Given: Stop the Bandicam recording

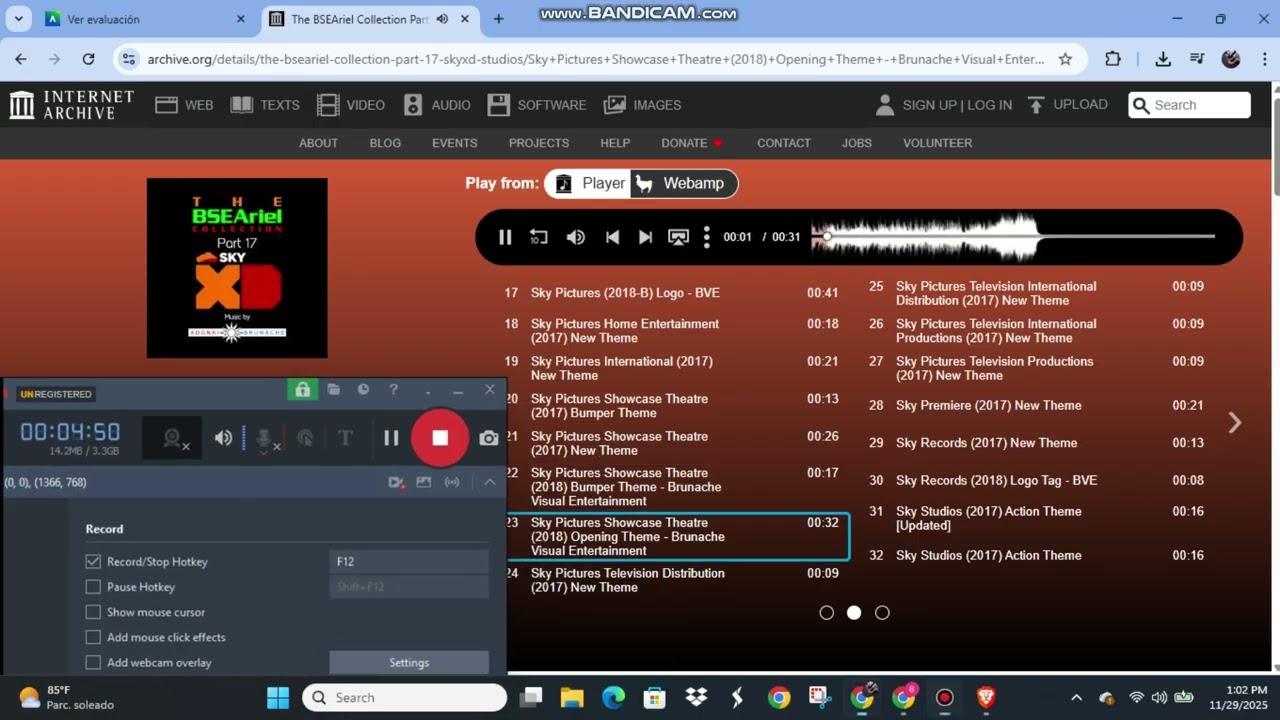Looking at the screenshot, I should click(x=440, y=438).
